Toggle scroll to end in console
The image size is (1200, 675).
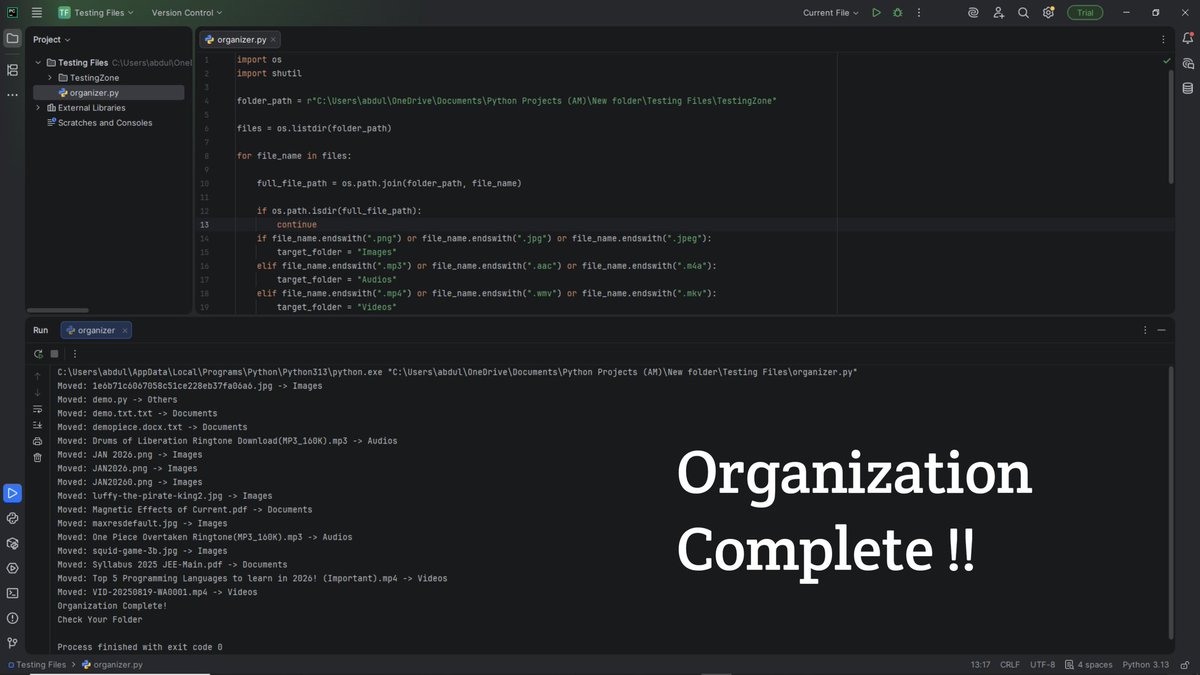tap(37, 424)
